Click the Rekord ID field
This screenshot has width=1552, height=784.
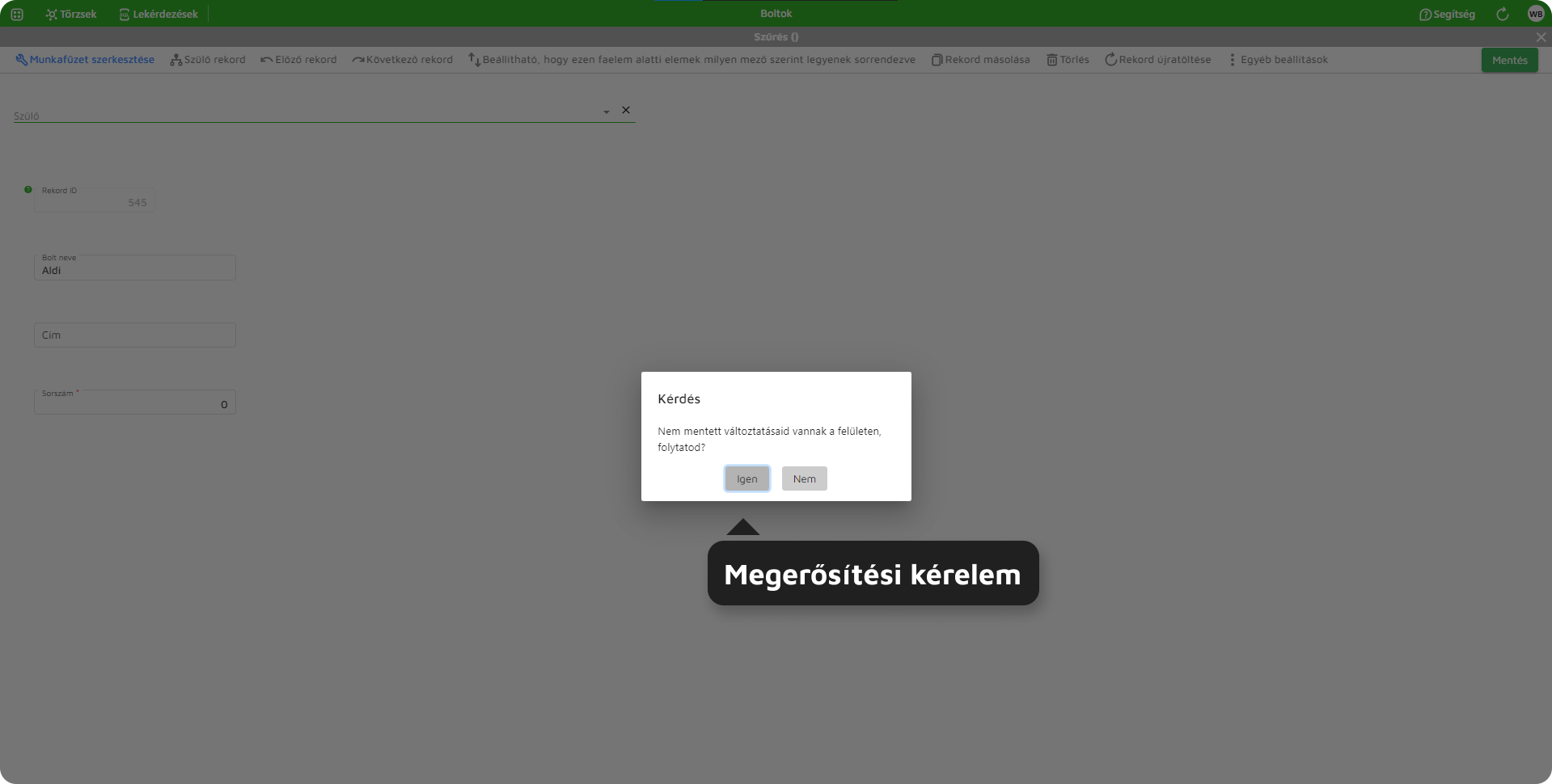pyautogui.click(x=94, y=200)
